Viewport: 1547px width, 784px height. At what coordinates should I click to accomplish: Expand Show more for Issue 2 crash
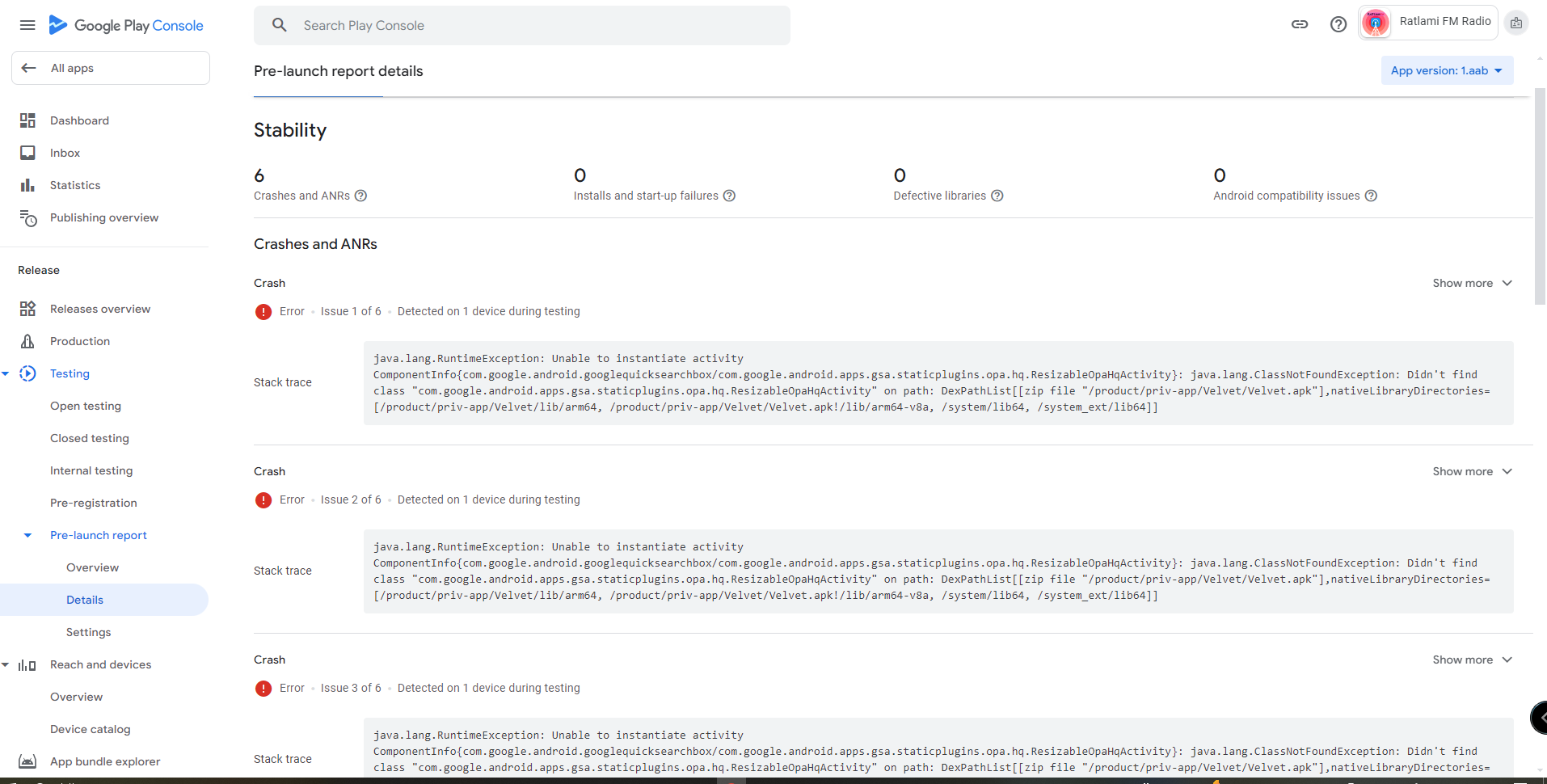pyautogui.click(x=1472, y=471)
